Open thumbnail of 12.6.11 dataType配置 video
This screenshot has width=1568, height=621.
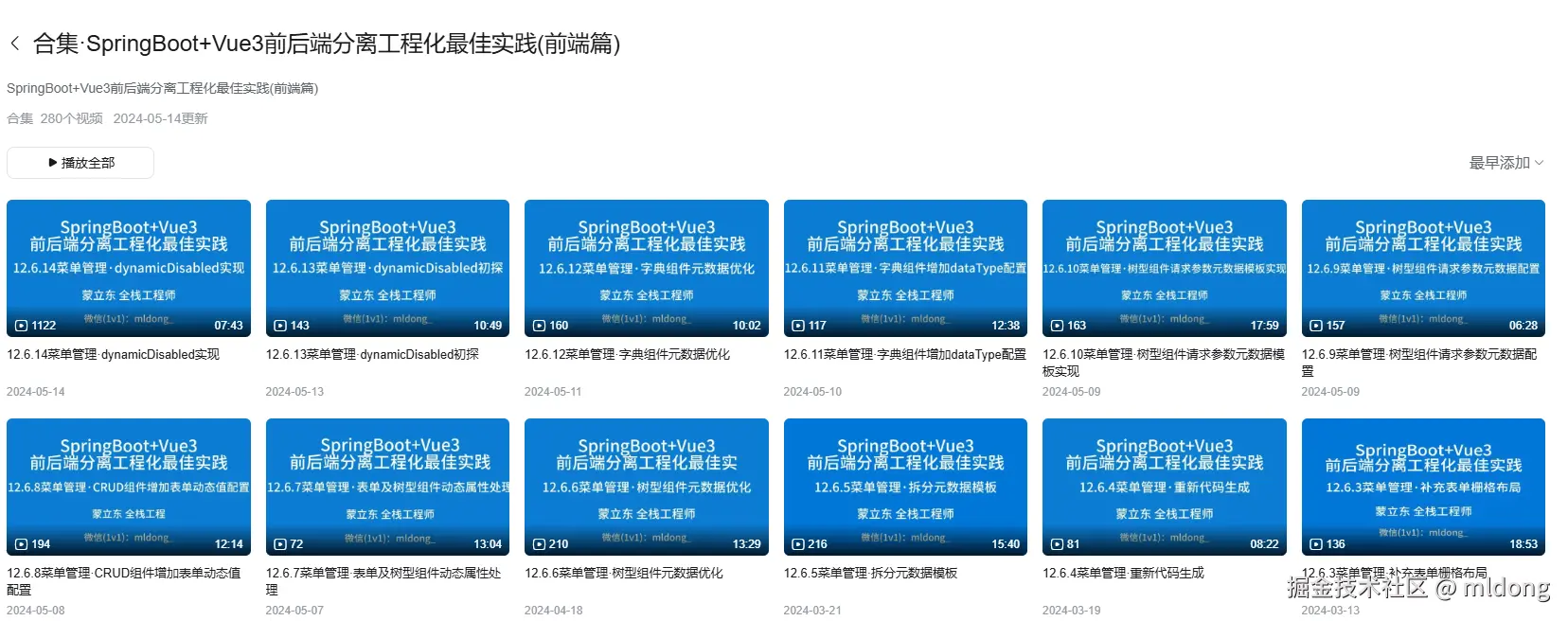pyautogui.click(x=905, y=269)
